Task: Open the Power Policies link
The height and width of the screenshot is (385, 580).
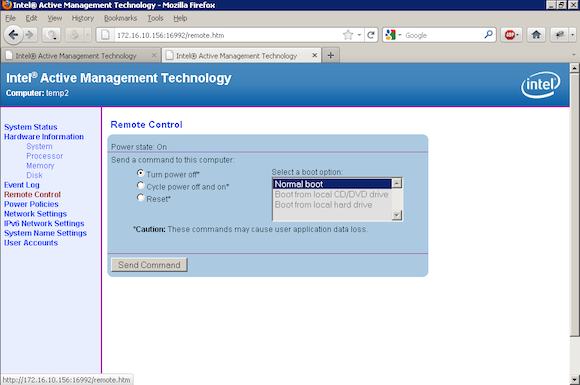Action: coord(31,204)
